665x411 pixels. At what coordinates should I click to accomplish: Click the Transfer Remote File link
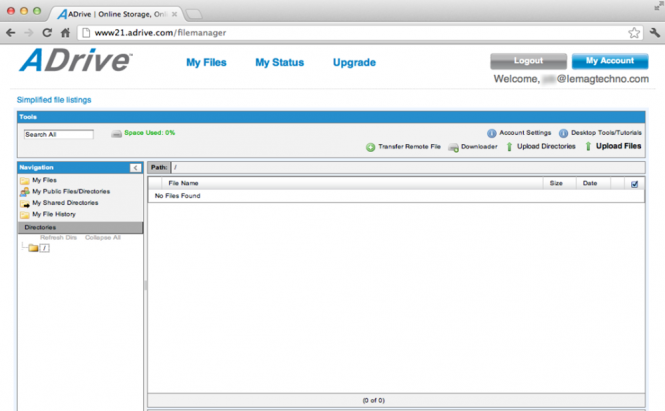tap(409, 147)
